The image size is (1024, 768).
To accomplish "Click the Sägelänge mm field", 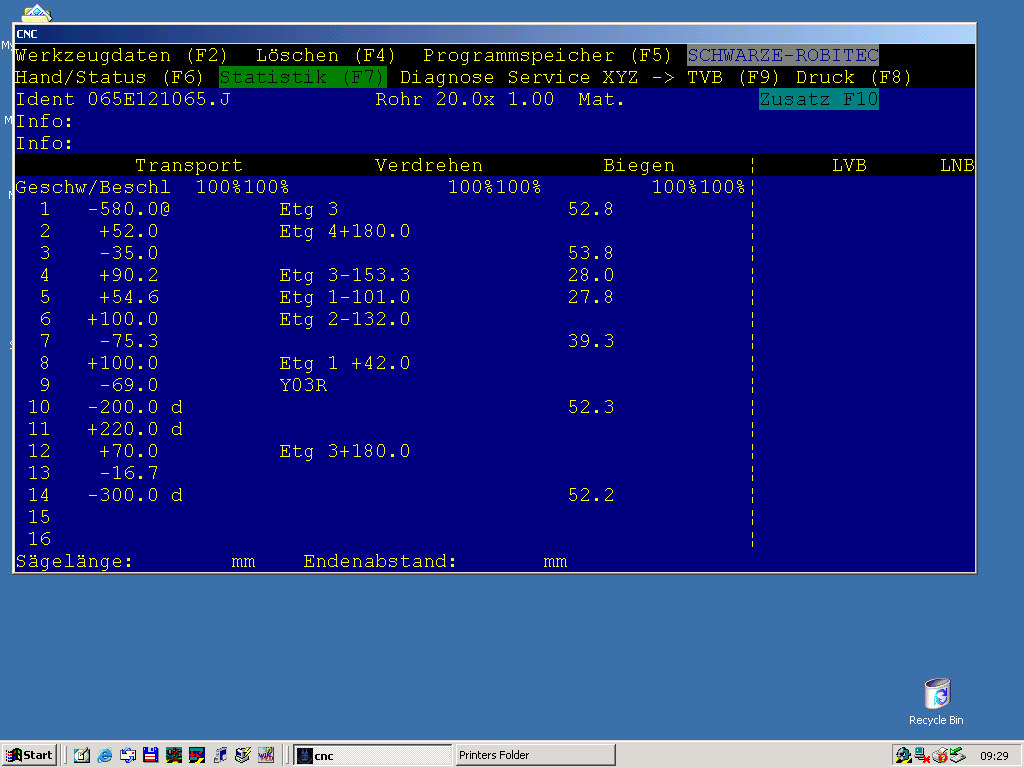I will 135,562.
